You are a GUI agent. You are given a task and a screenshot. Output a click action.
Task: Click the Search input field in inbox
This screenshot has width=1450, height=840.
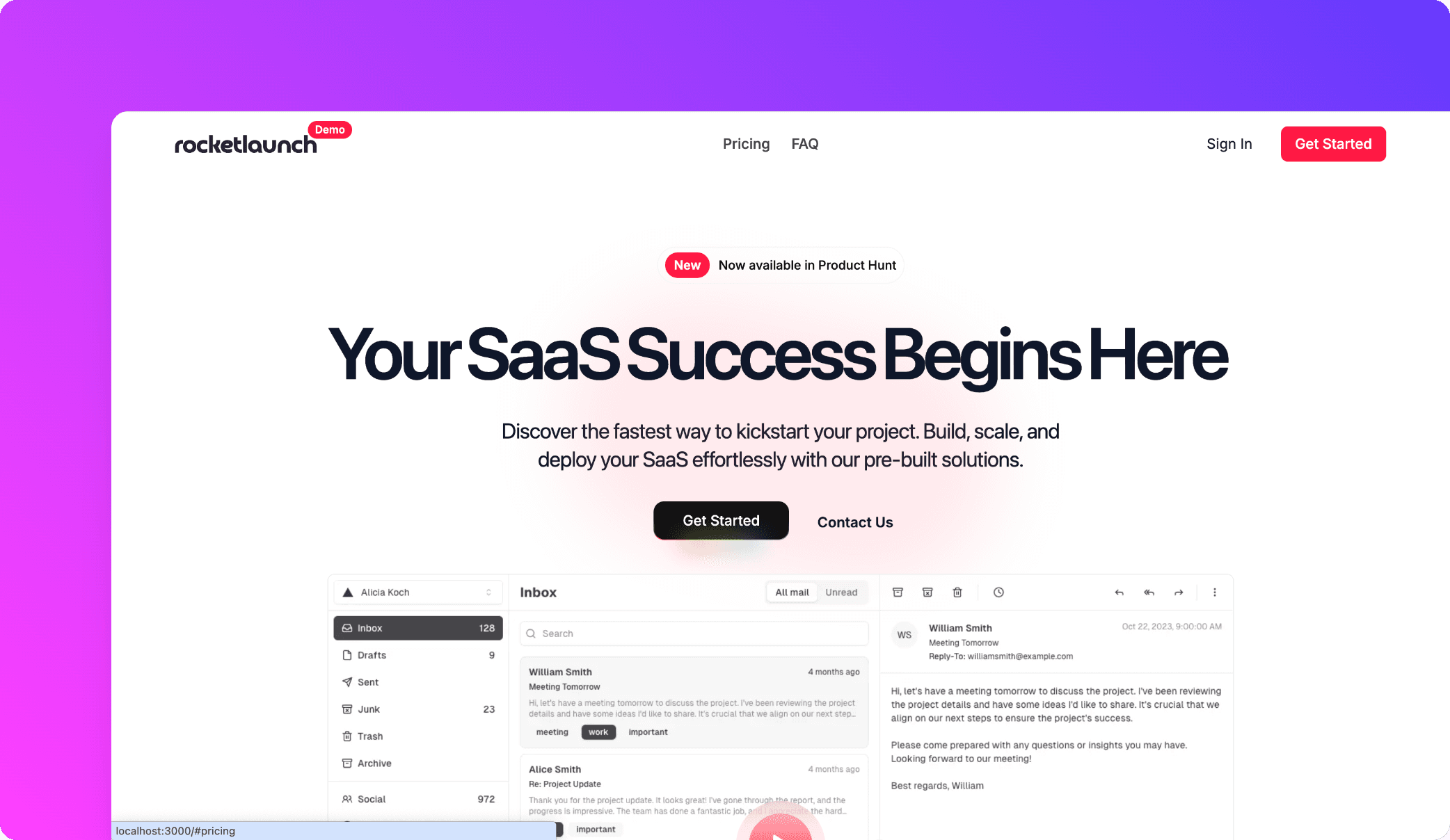[693, 633]
